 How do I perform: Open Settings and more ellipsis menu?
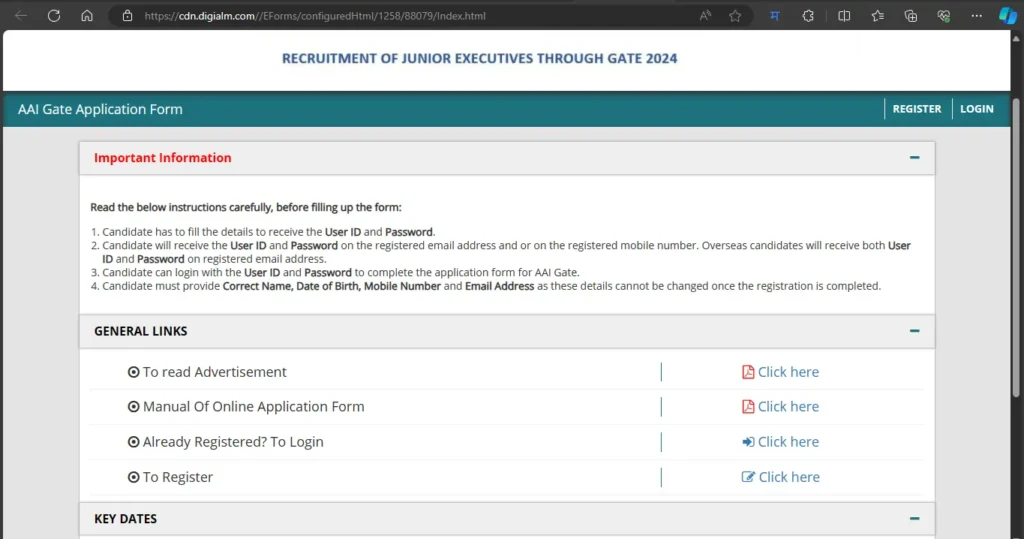[976, 16]
